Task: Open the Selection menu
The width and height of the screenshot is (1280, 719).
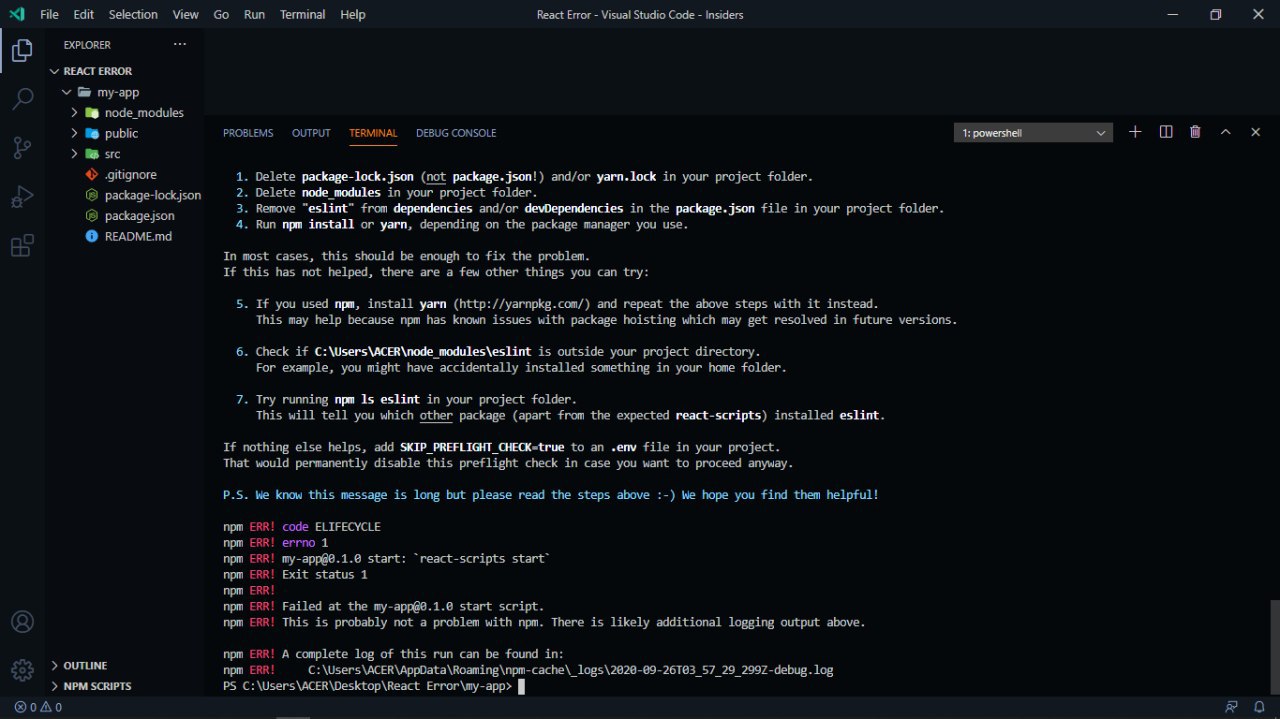Action: (133, 14)
